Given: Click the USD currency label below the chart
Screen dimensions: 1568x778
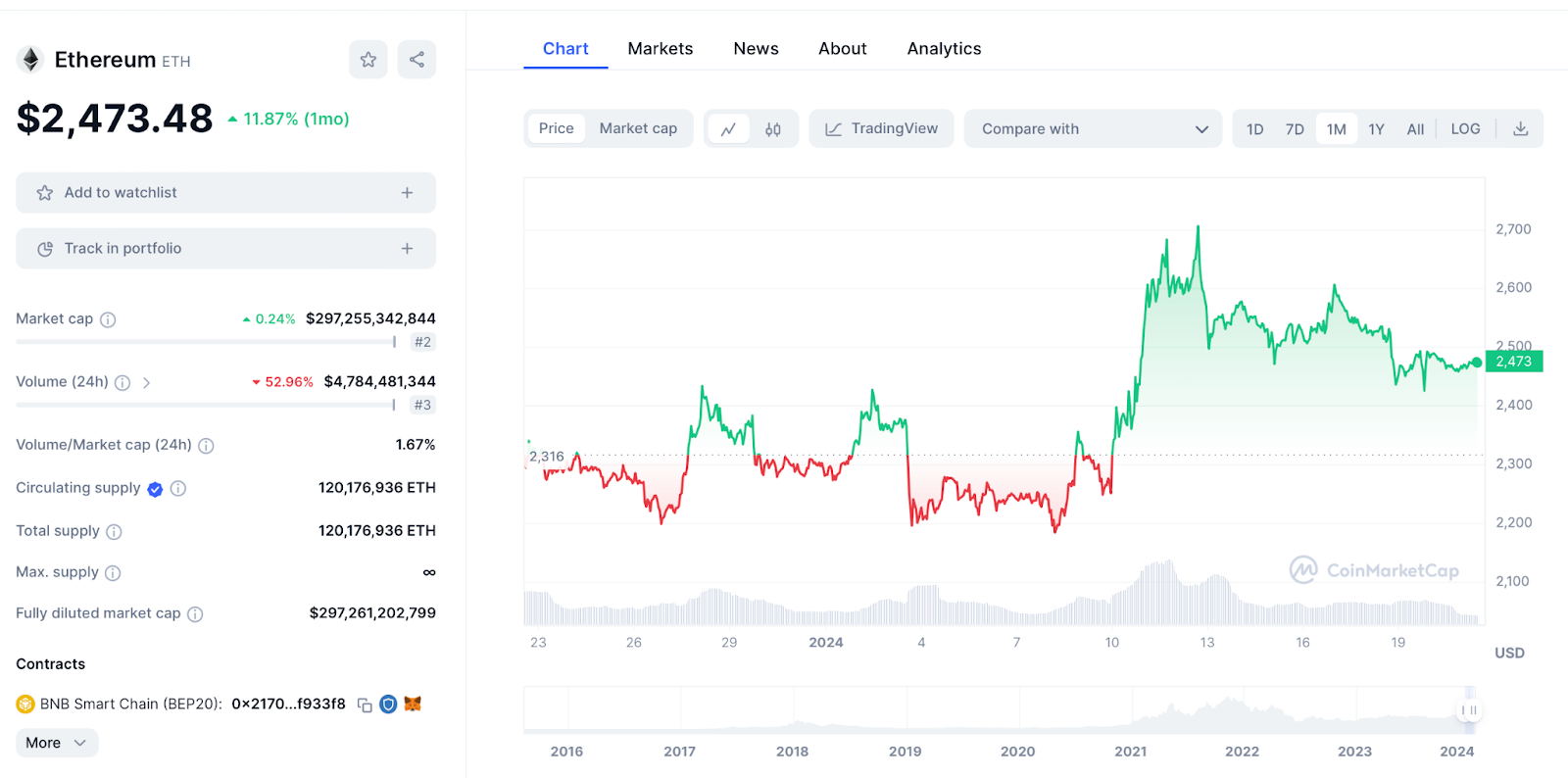Looking at the screenshot, I should point(1509,653).
